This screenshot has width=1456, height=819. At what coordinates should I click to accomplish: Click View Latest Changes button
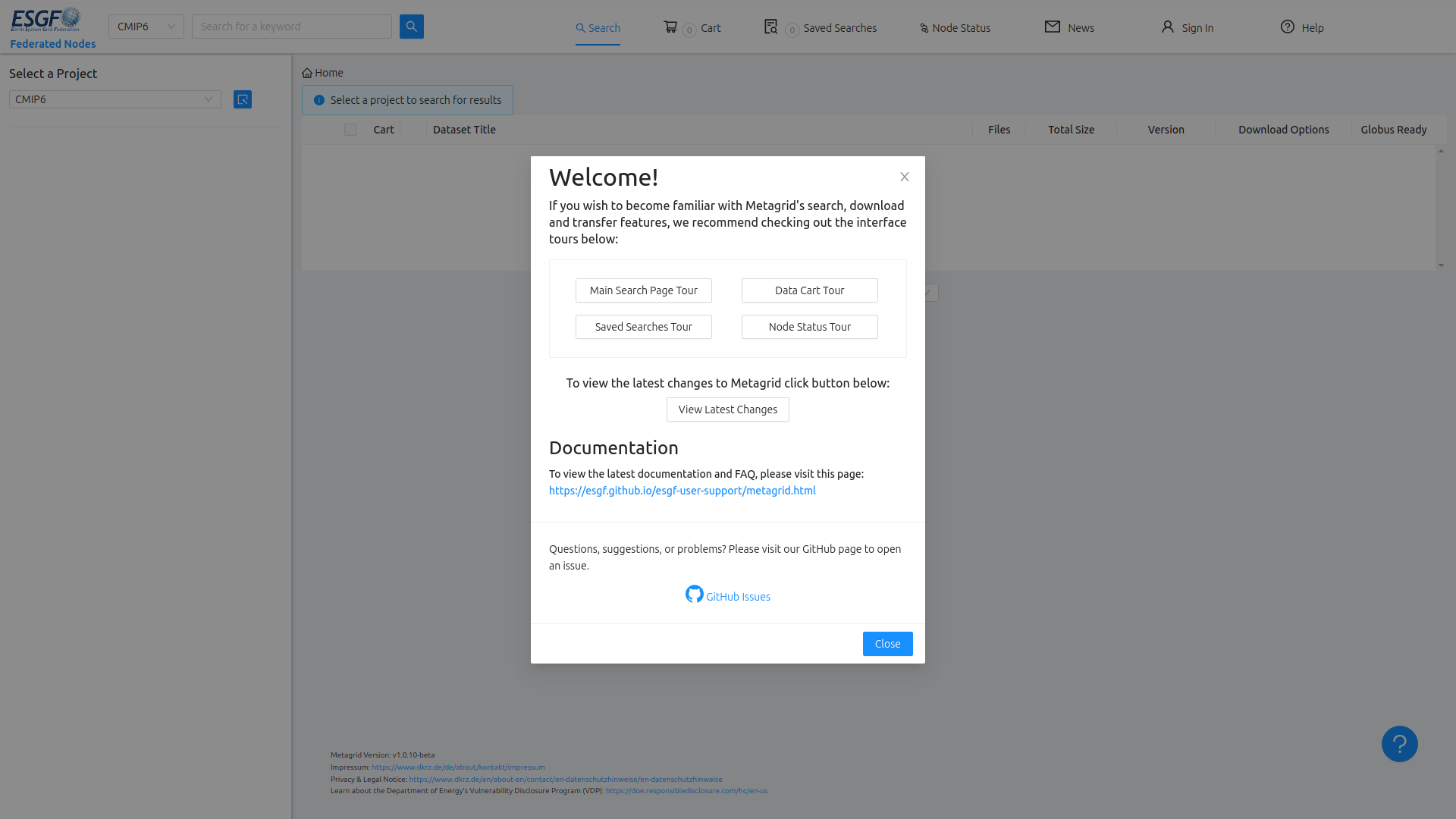728,409
